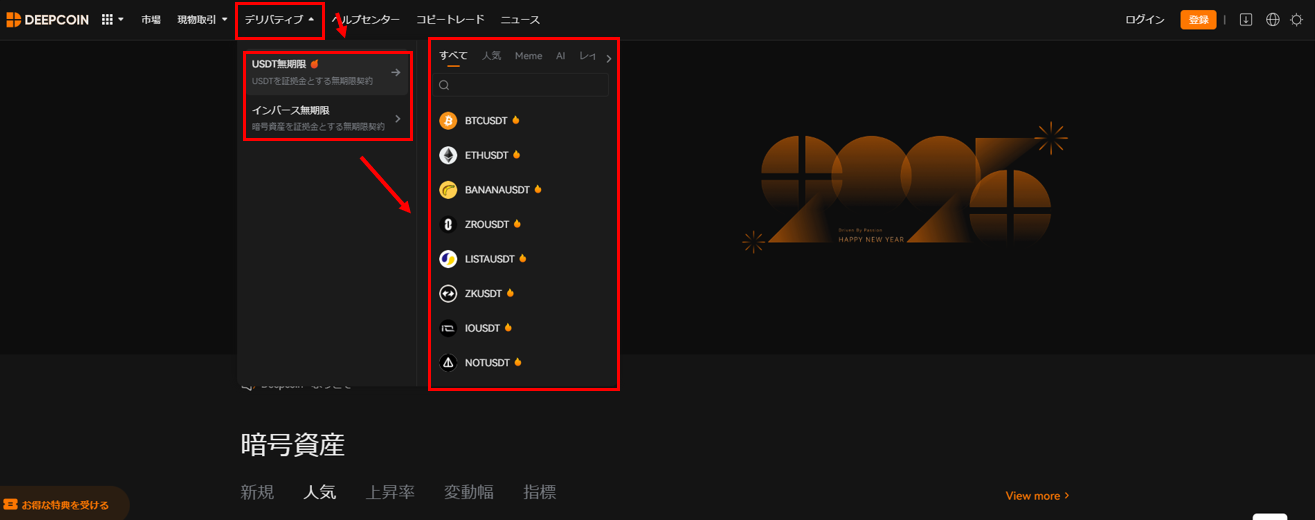Select the すべて tab
Image resolution: width=1315 pixels, height=520 pixels.
(453, 56)
